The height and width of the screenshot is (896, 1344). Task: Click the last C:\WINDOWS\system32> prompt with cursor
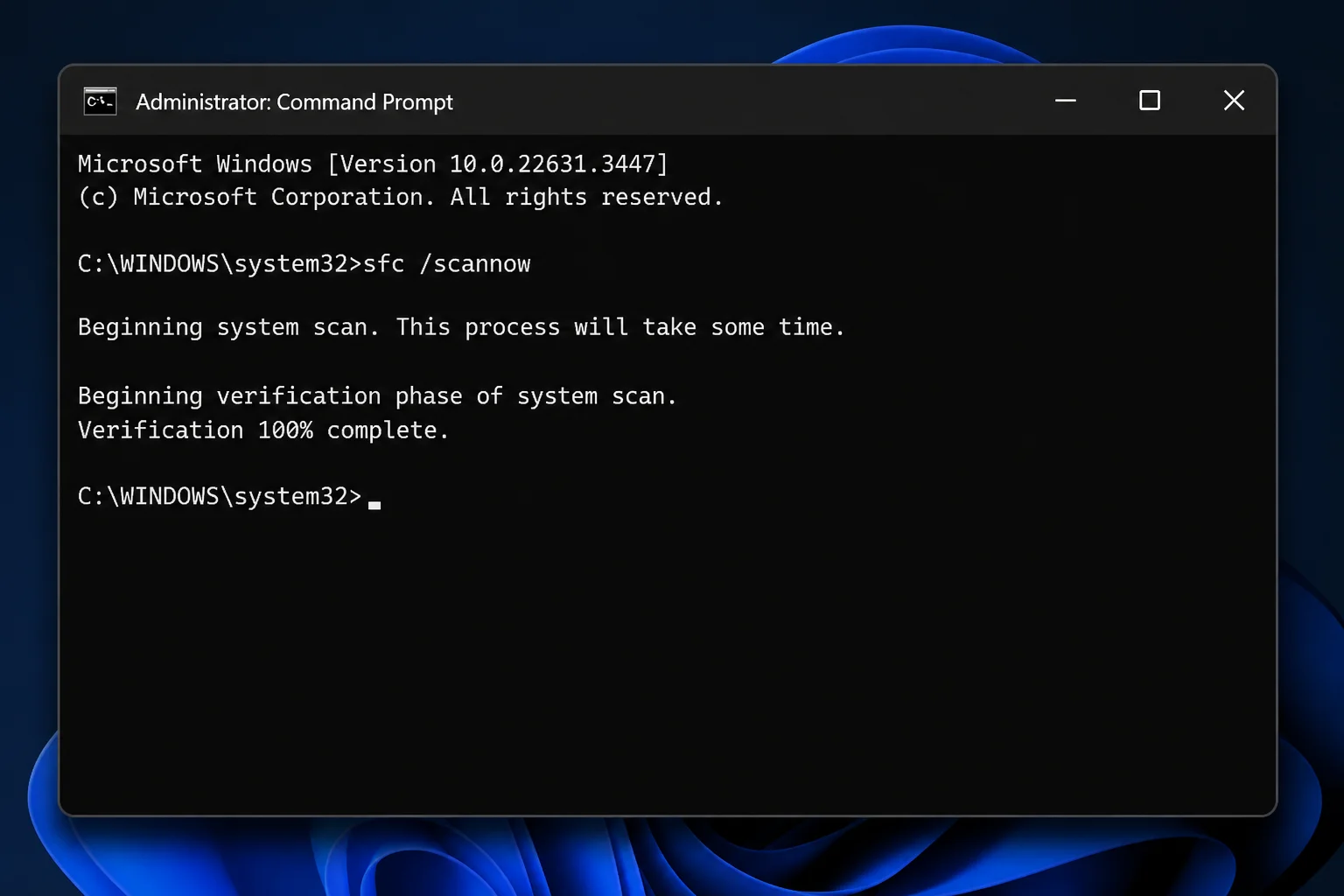tap(228, 496)
